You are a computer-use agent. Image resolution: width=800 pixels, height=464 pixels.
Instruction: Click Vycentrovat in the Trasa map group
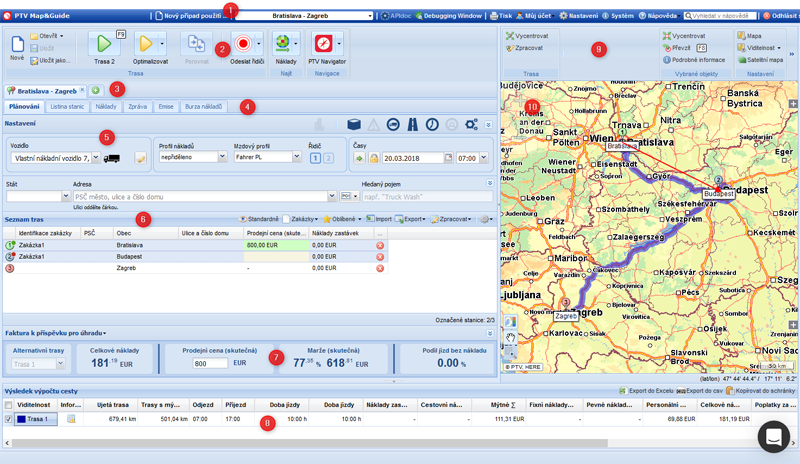[527, 36]
